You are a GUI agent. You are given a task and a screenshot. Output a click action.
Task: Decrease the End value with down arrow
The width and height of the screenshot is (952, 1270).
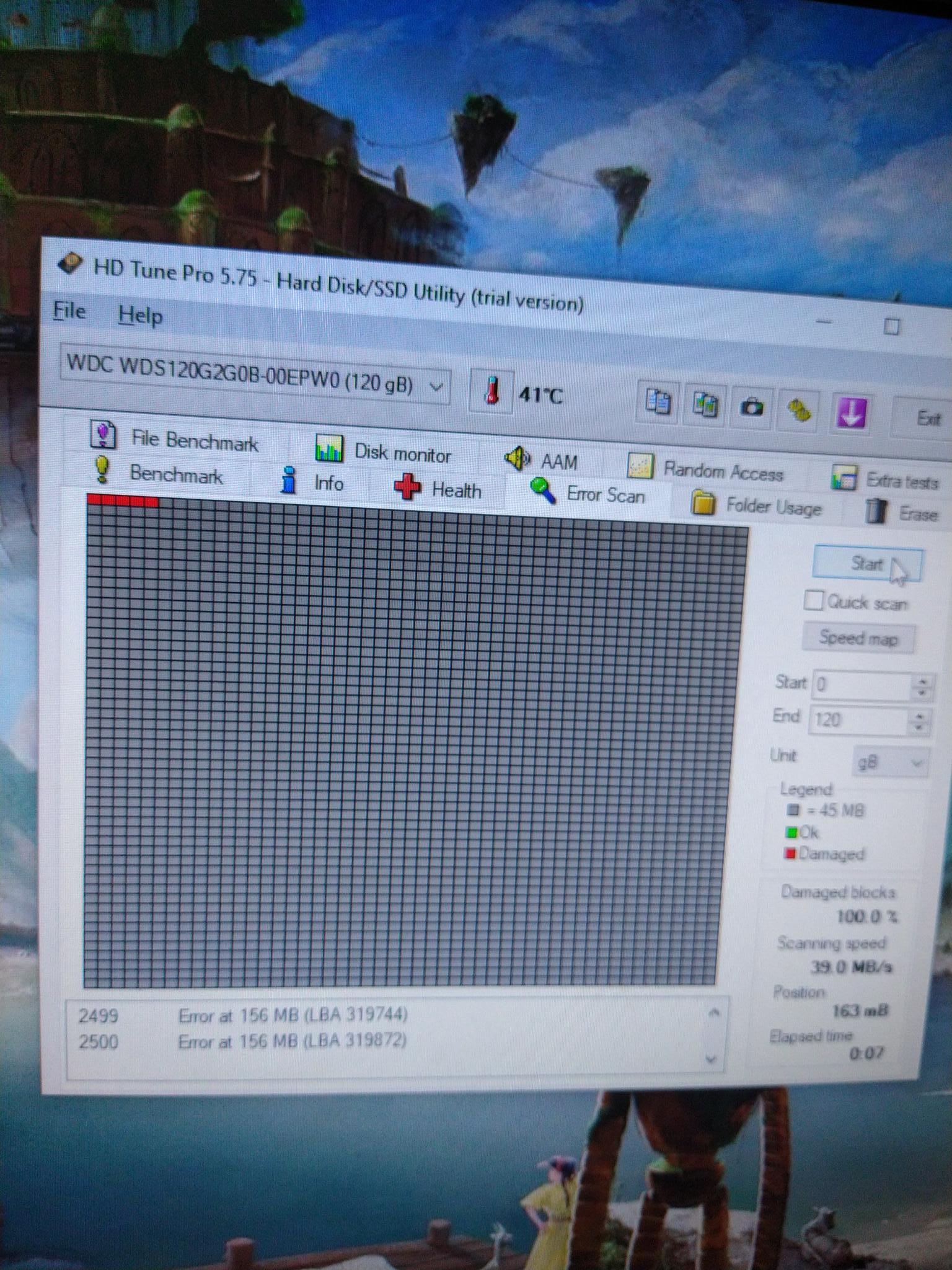pyautogui.click(x=920, y=727)
